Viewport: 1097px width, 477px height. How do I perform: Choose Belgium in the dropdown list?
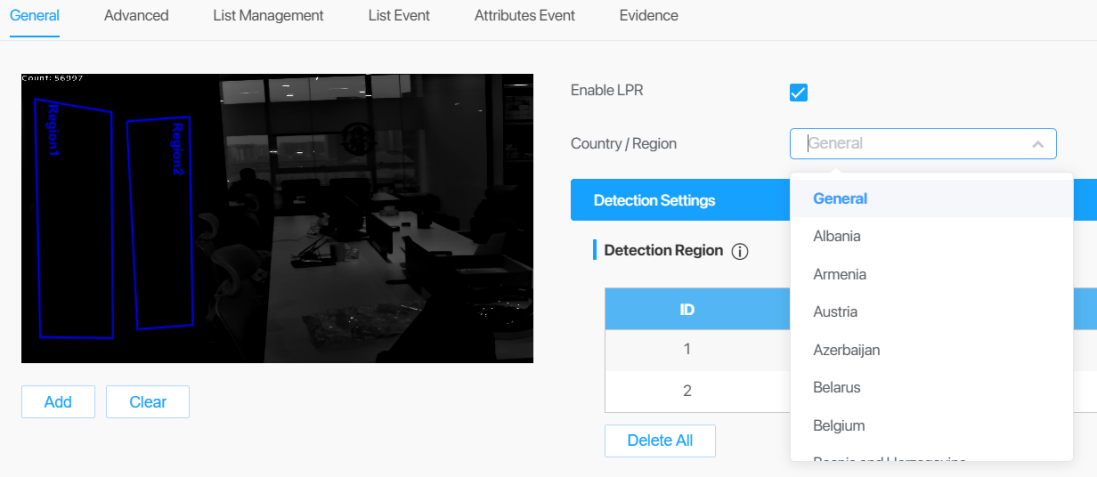931,425
